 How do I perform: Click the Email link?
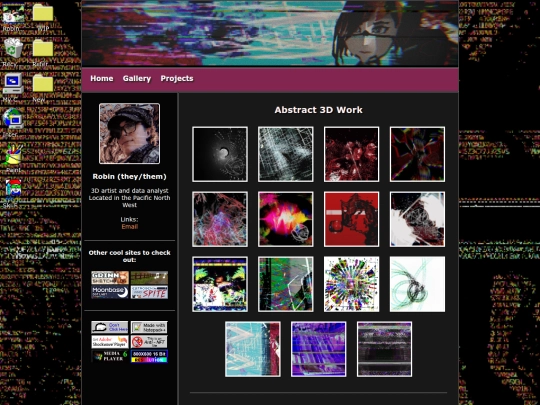pos(129,227)
